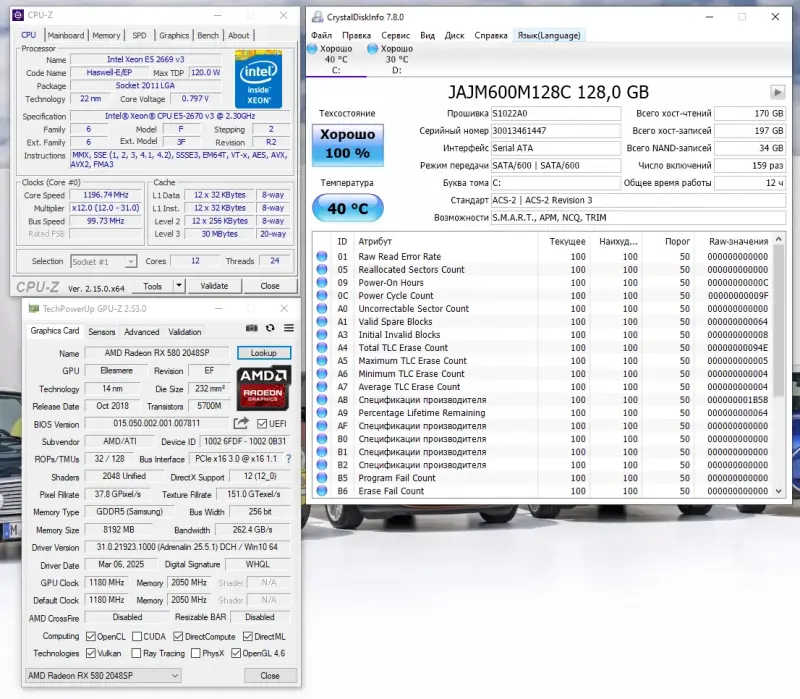Screen dimensions: 800x699
Task: Open the Сервис menu in CrystalDiskInfo
Action: click(395, 35)
